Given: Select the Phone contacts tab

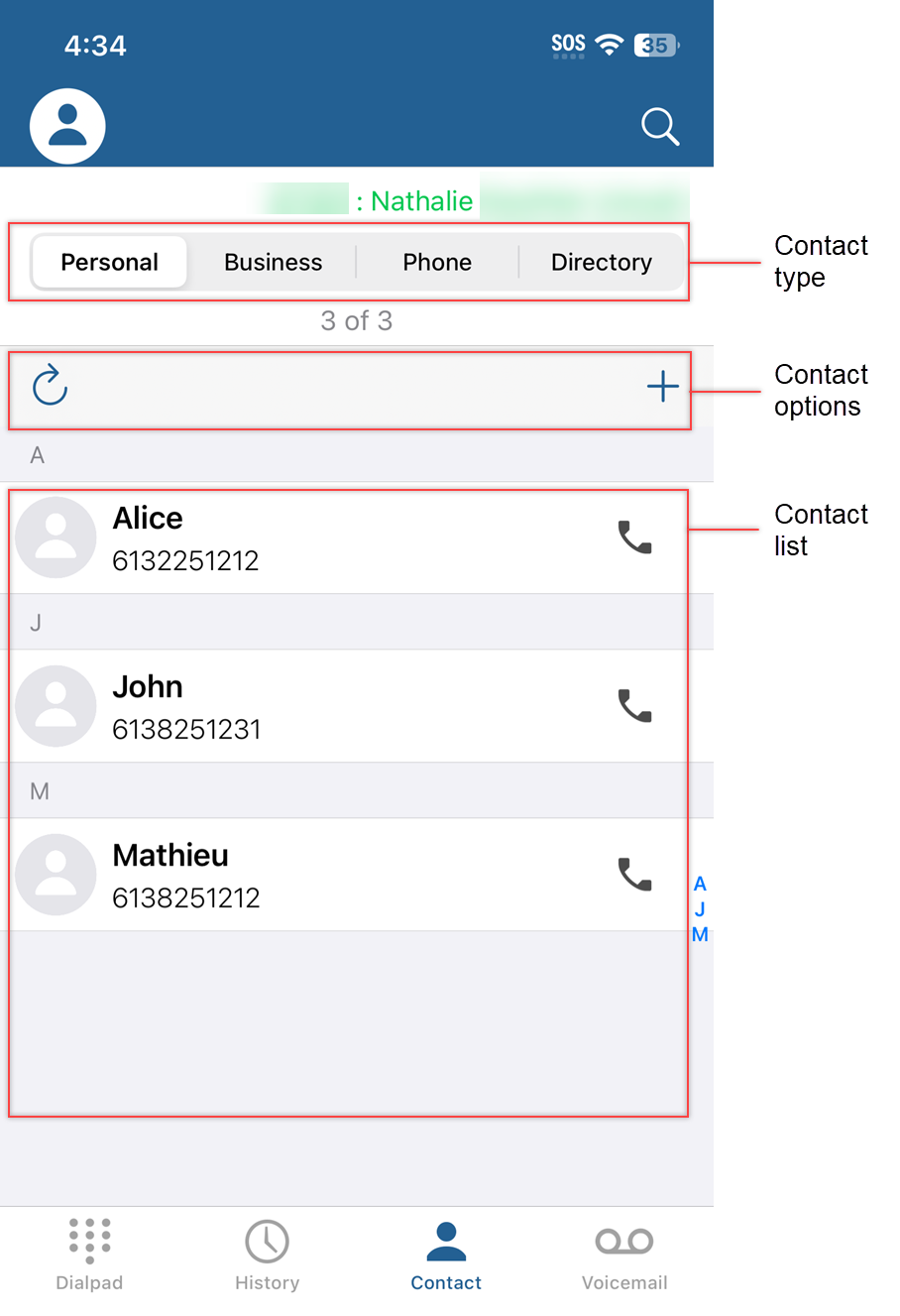Looking at the screenshot, I should [437, 262].
